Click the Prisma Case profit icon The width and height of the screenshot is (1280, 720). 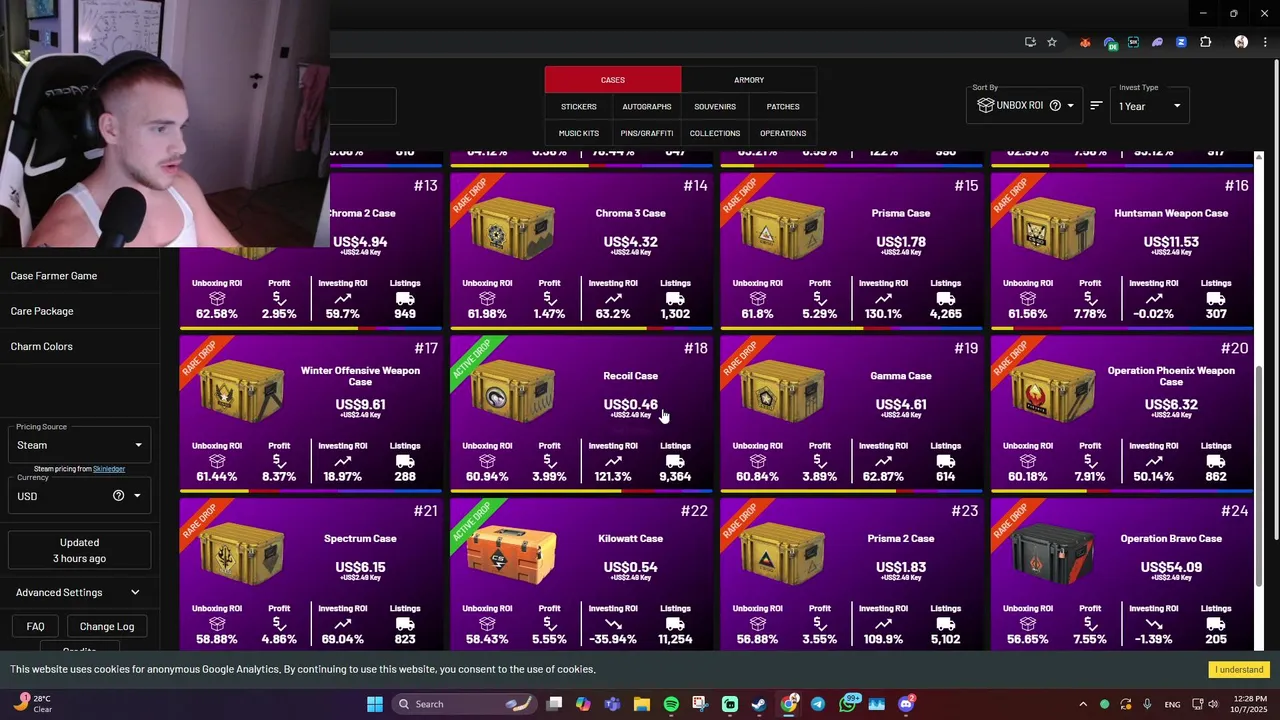tap(819, 298)
